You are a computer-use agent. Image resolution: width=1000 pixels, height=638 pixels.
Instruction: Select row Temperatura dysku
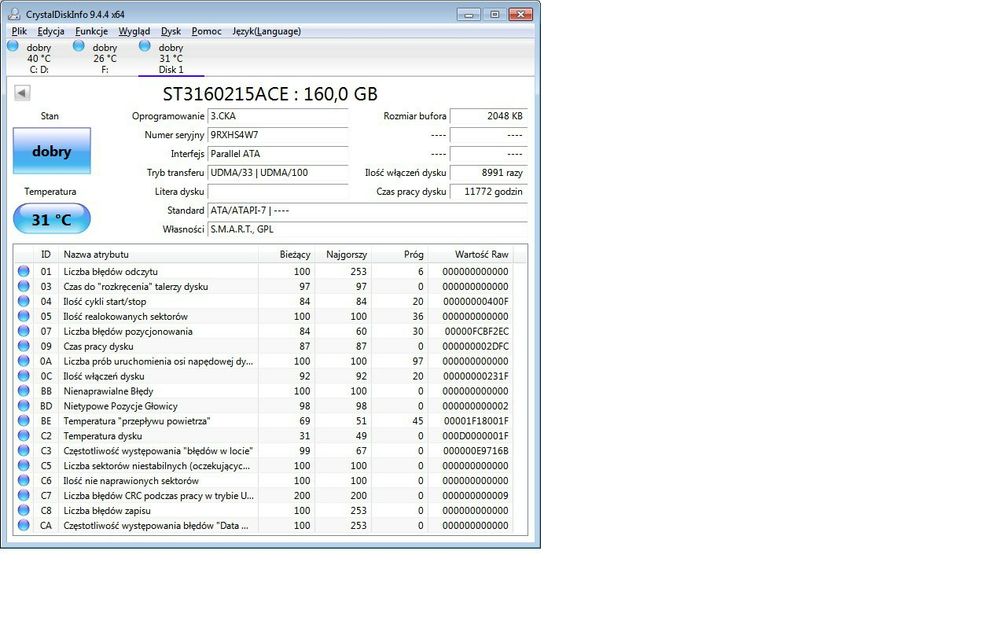pos(264,436)
